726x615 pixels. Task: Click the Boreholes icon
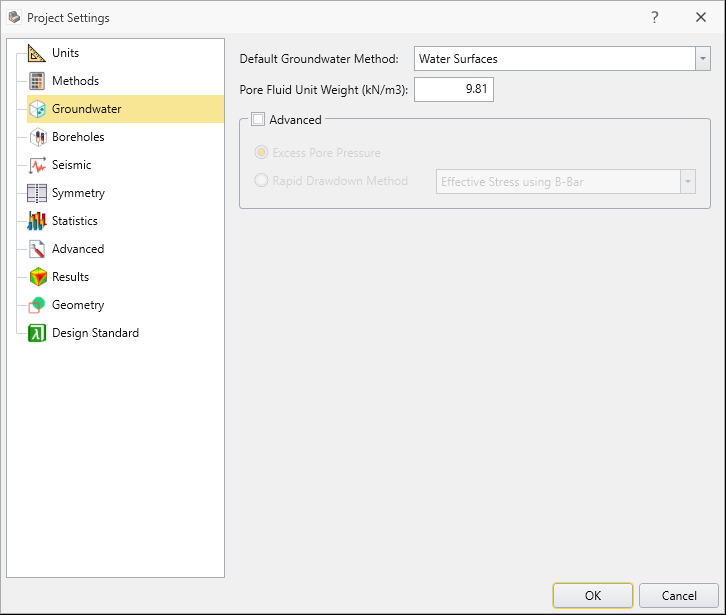click(38, 137)
